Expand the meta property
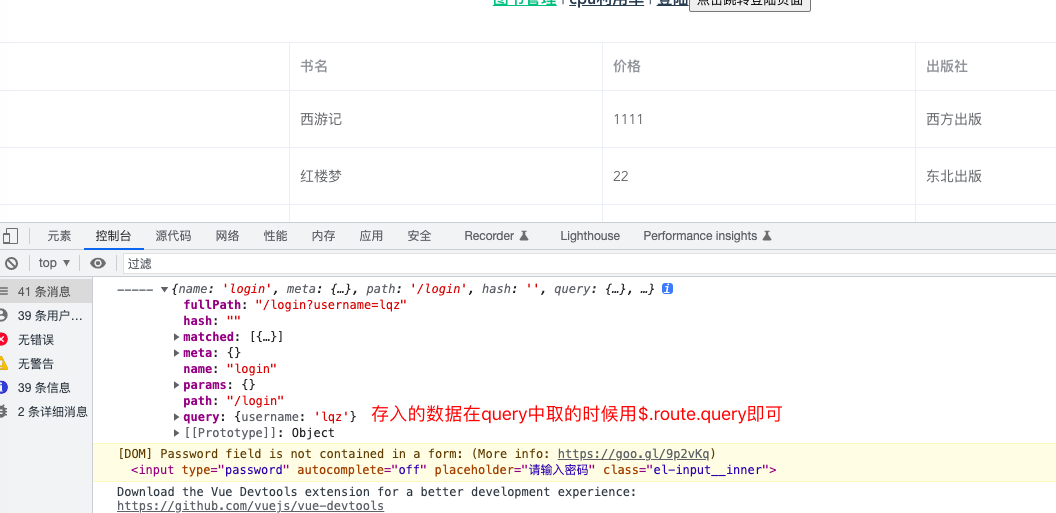The height and width of the screenshot is (513, 1056). 176,353
